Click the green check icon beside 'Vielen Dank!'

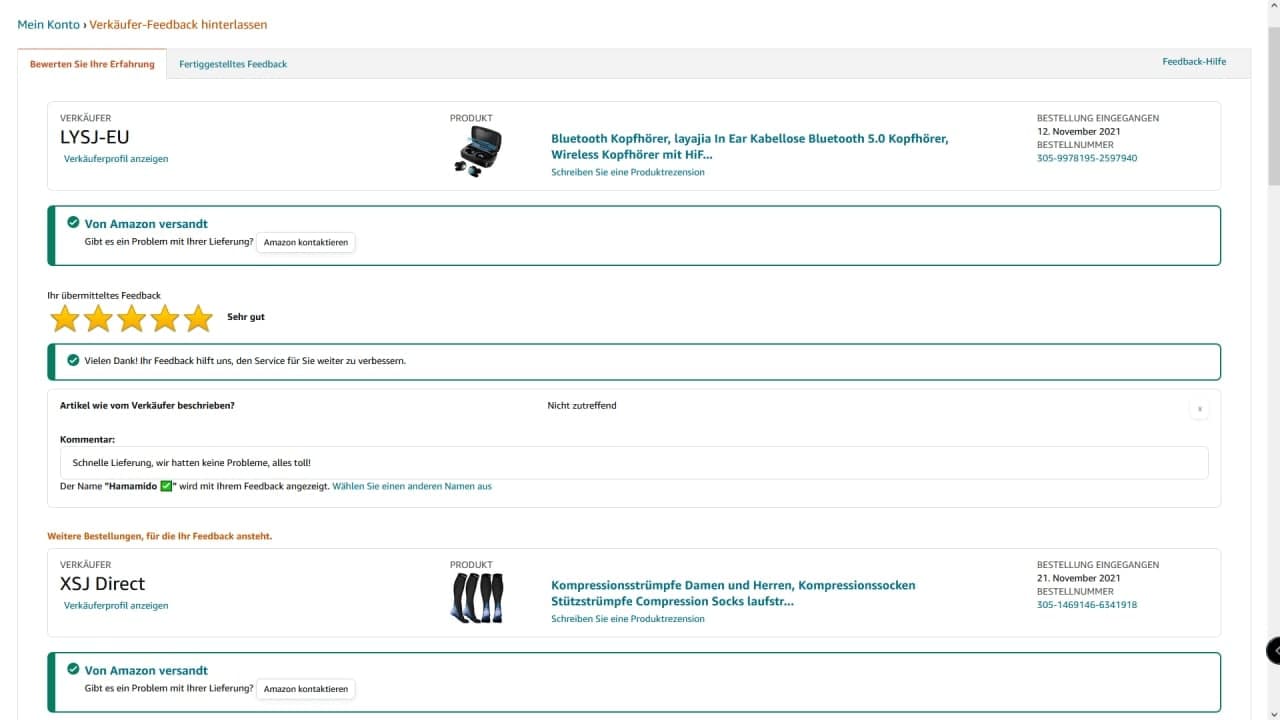(x=73, y=360)
